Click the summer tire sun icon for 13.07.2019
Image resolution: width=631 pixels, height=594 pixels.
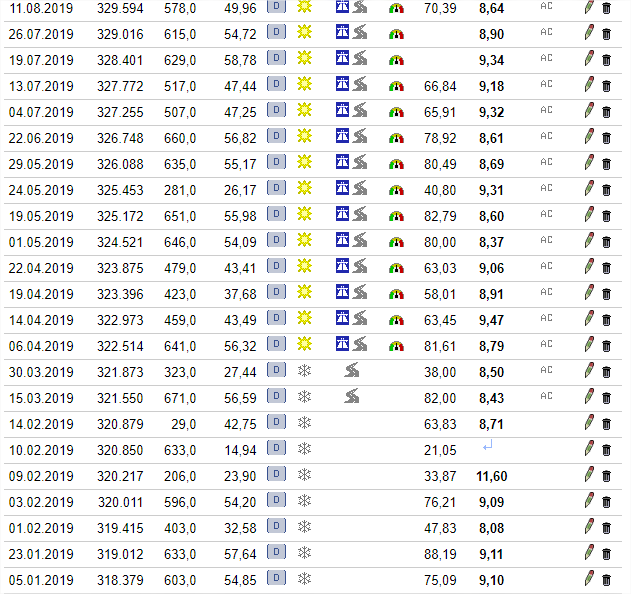[x=304, y=85]
